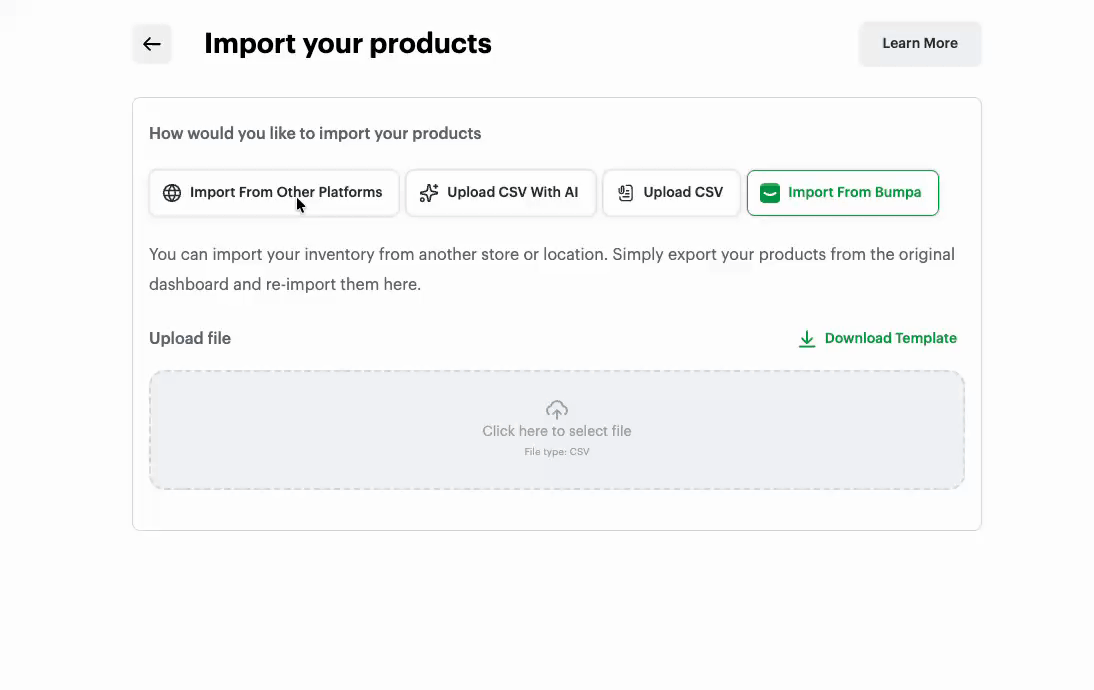Choose the Upload CSV tab
This screenshot has height=690, width=1094.
coord(683,193)
